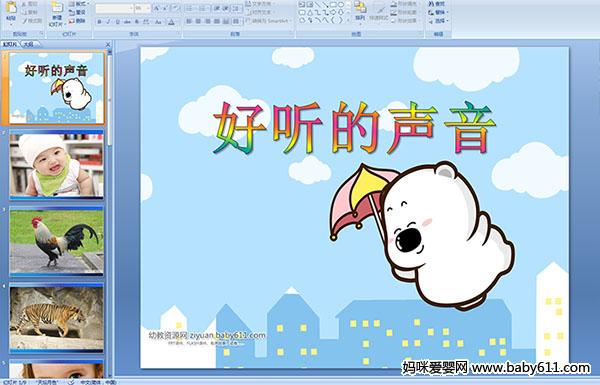Image resolution: width=600 pixels, height=385 pixels.
Task: Click the font color A icon
Action: [x=171, y=22]
